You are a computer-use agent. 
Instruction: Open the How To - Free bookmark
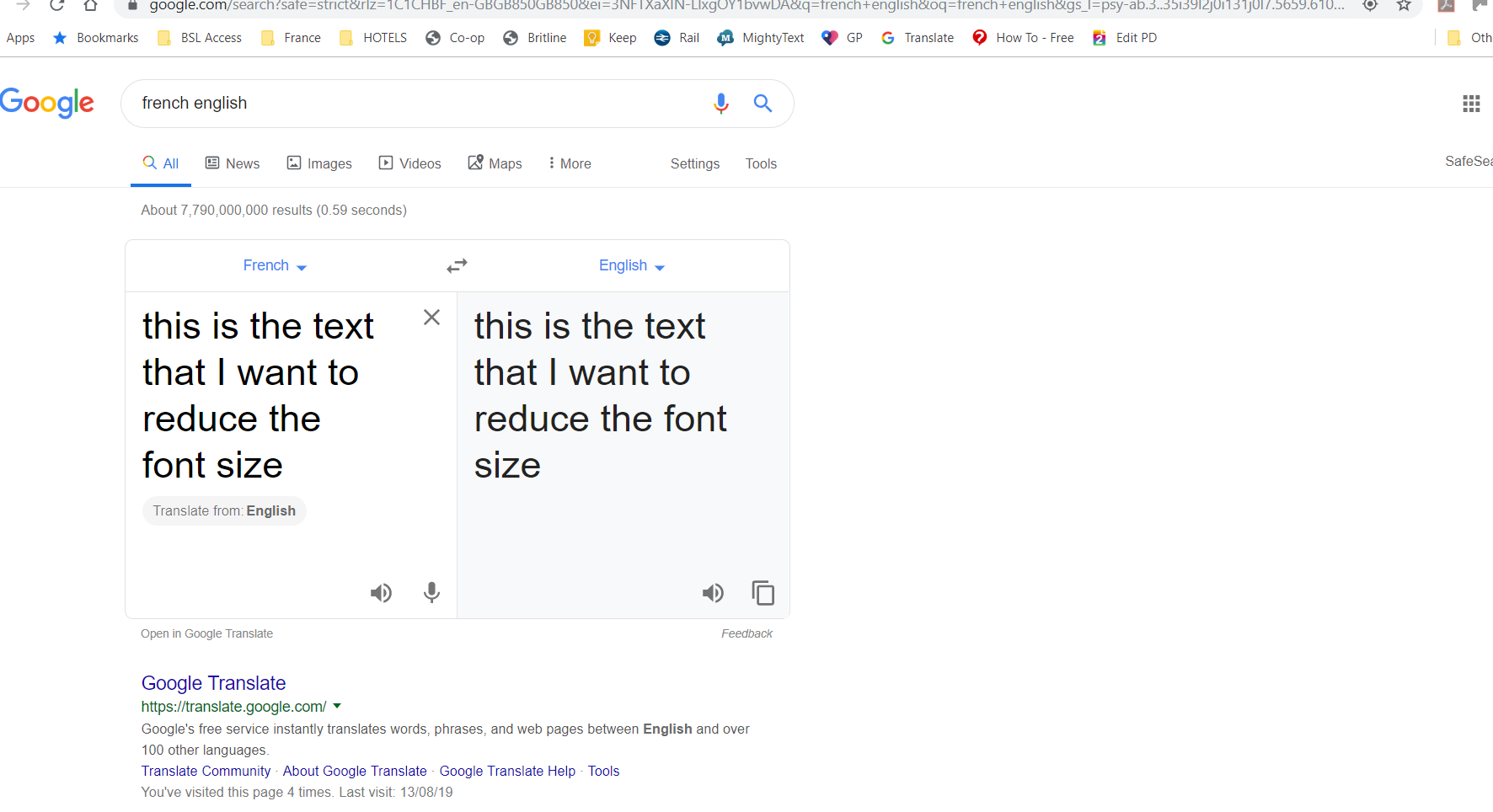[x=1023, y=38]
